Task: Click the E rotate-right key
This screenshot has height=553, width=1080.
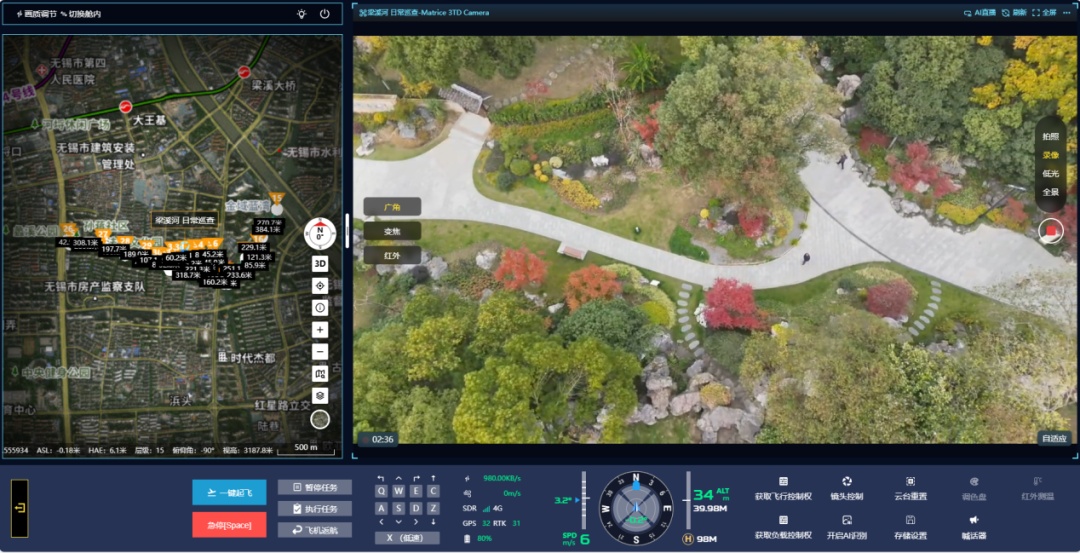Action: click(x=416, y=491)
